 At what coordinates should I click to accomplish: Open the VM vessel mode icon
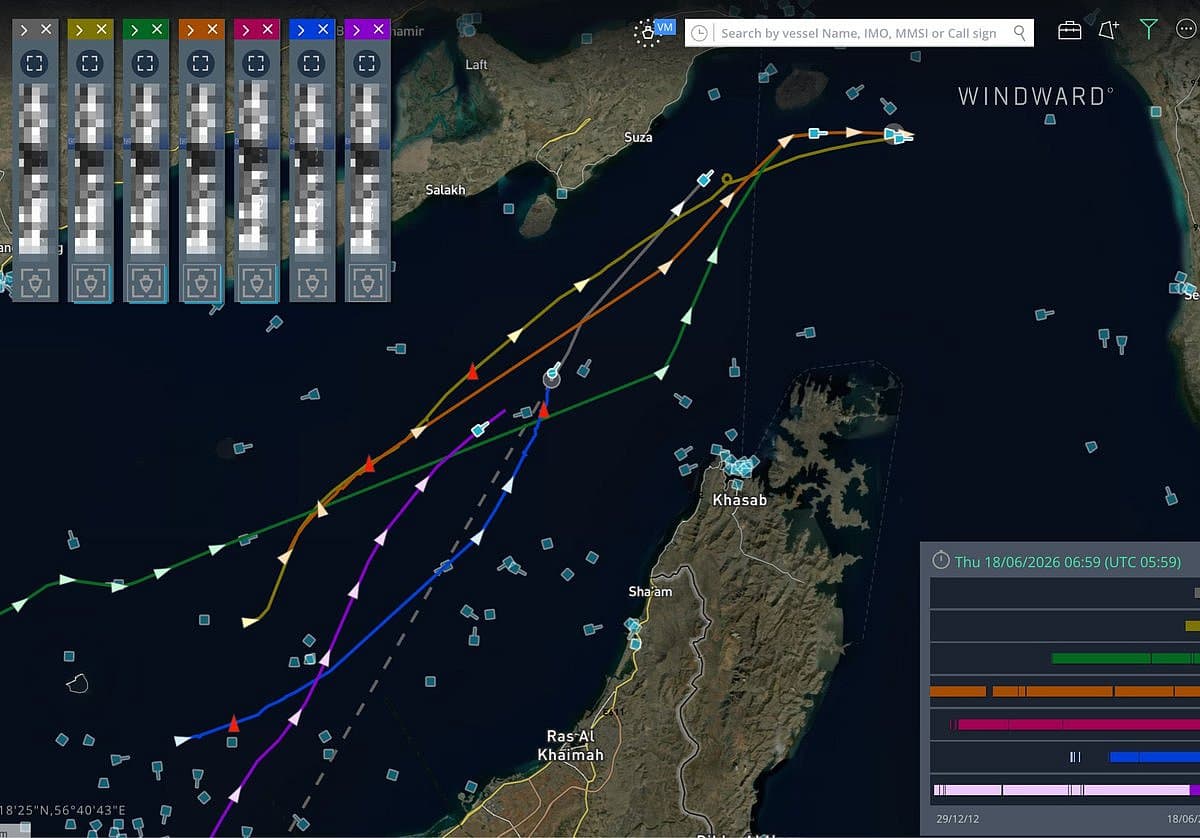click(653, 32)
